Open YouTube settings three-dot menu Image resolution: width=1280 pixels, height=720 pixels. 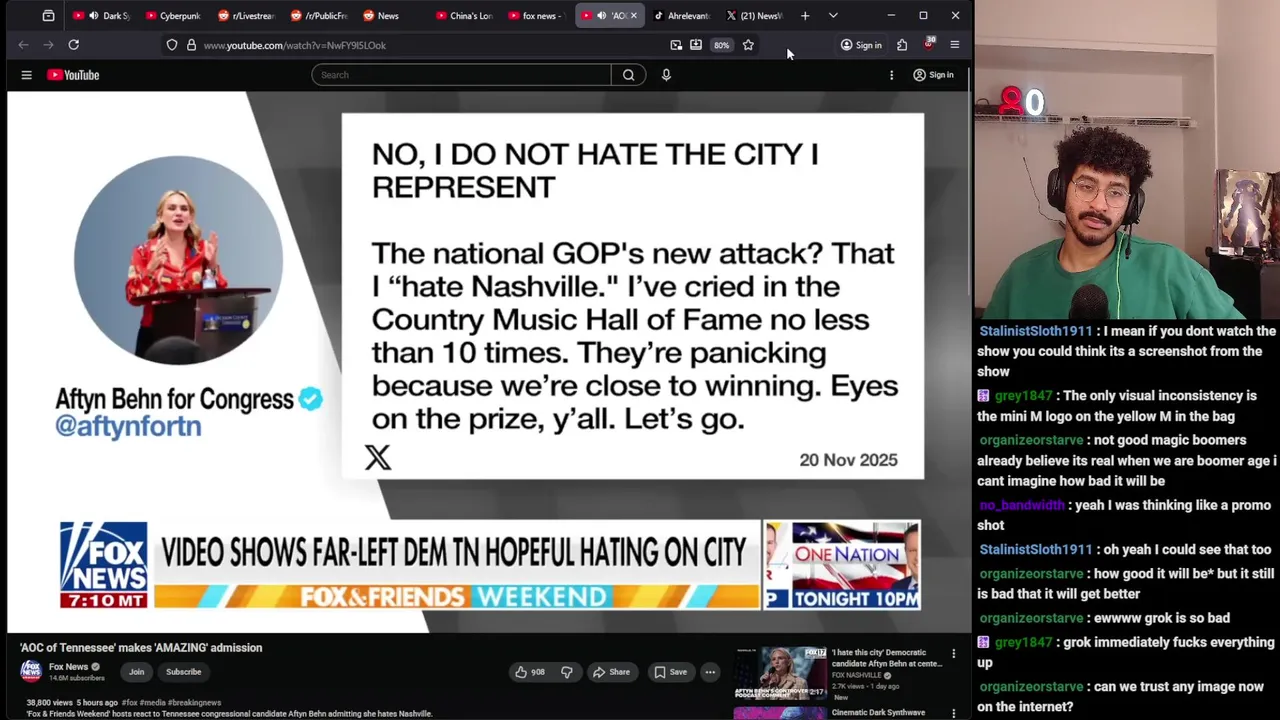pos(892,75)
